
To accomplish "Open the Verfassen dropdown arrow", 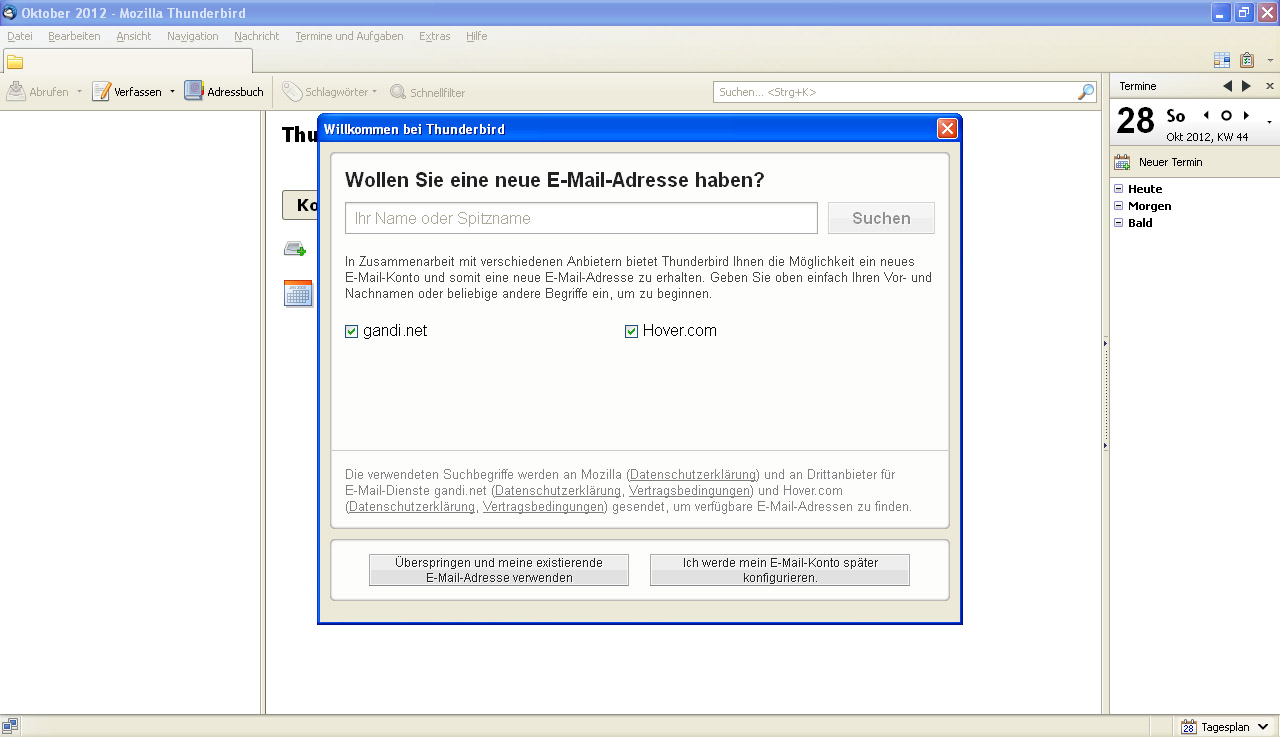I will point(172,92).
